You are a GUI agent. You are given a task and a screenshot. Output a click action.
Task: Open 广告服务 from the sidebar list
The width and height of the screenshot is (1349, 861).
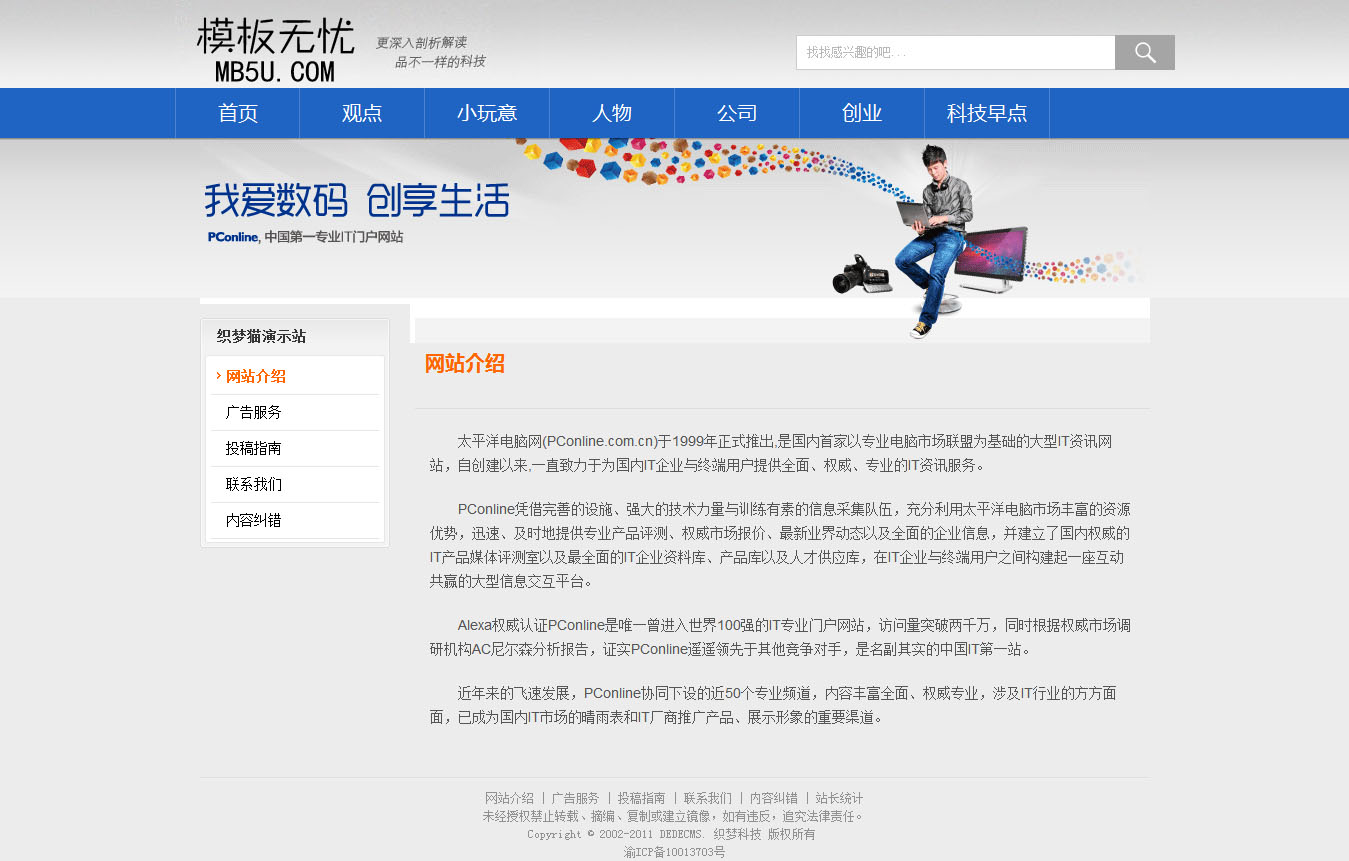point(254,413)
